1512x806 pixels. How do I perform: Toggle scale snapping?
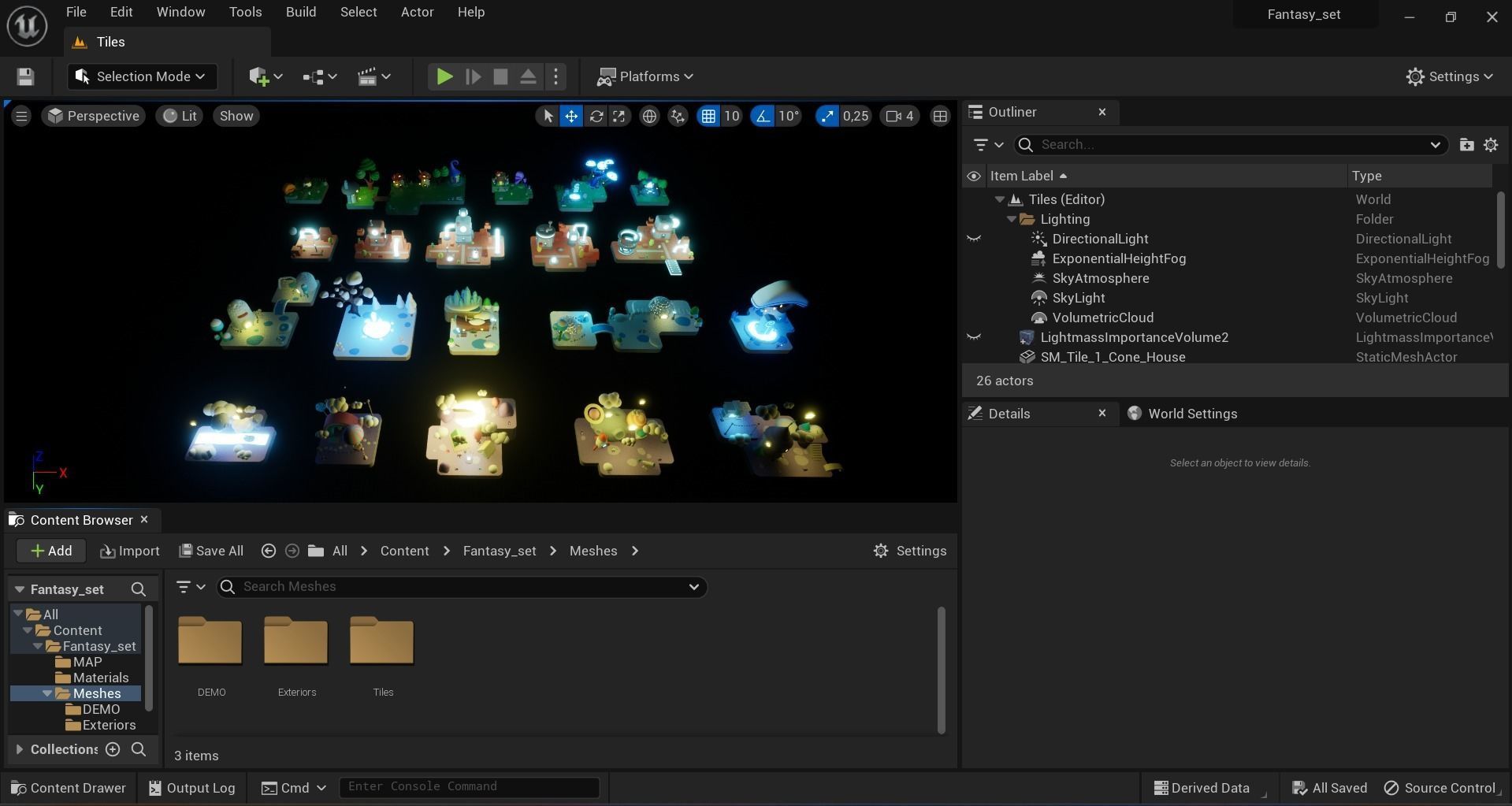(x=827, y=117)
